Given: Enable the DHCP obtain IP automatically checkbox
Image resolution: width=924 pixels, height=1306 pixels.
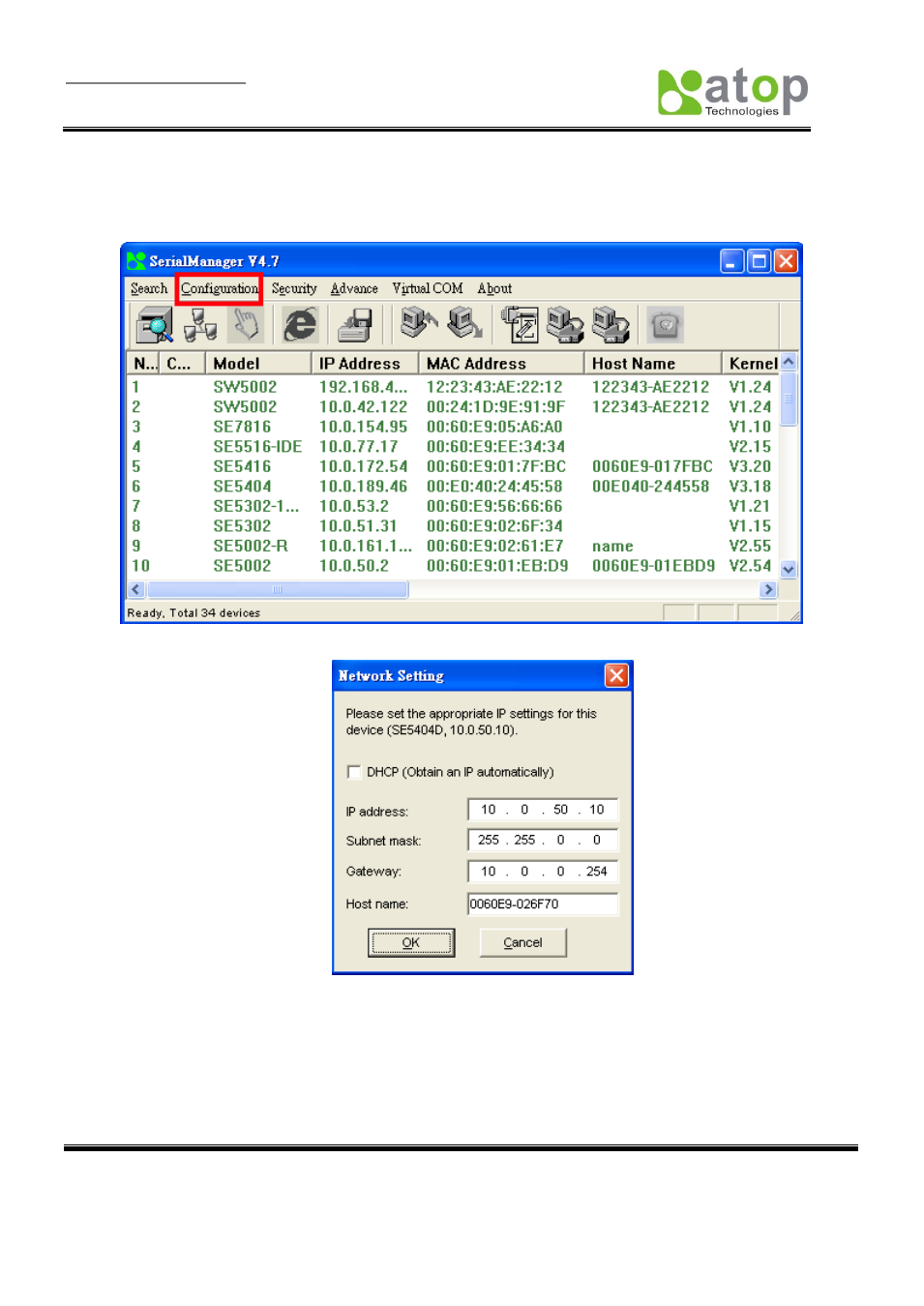Looking at the screenshot, I should (354, 772).
